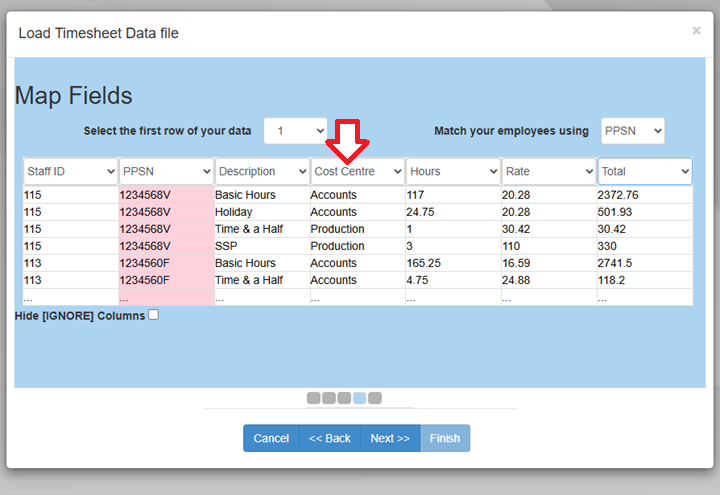Screen dimensions: 720x495
Task: Go back with the << Back button
Action: pos(329,438)
